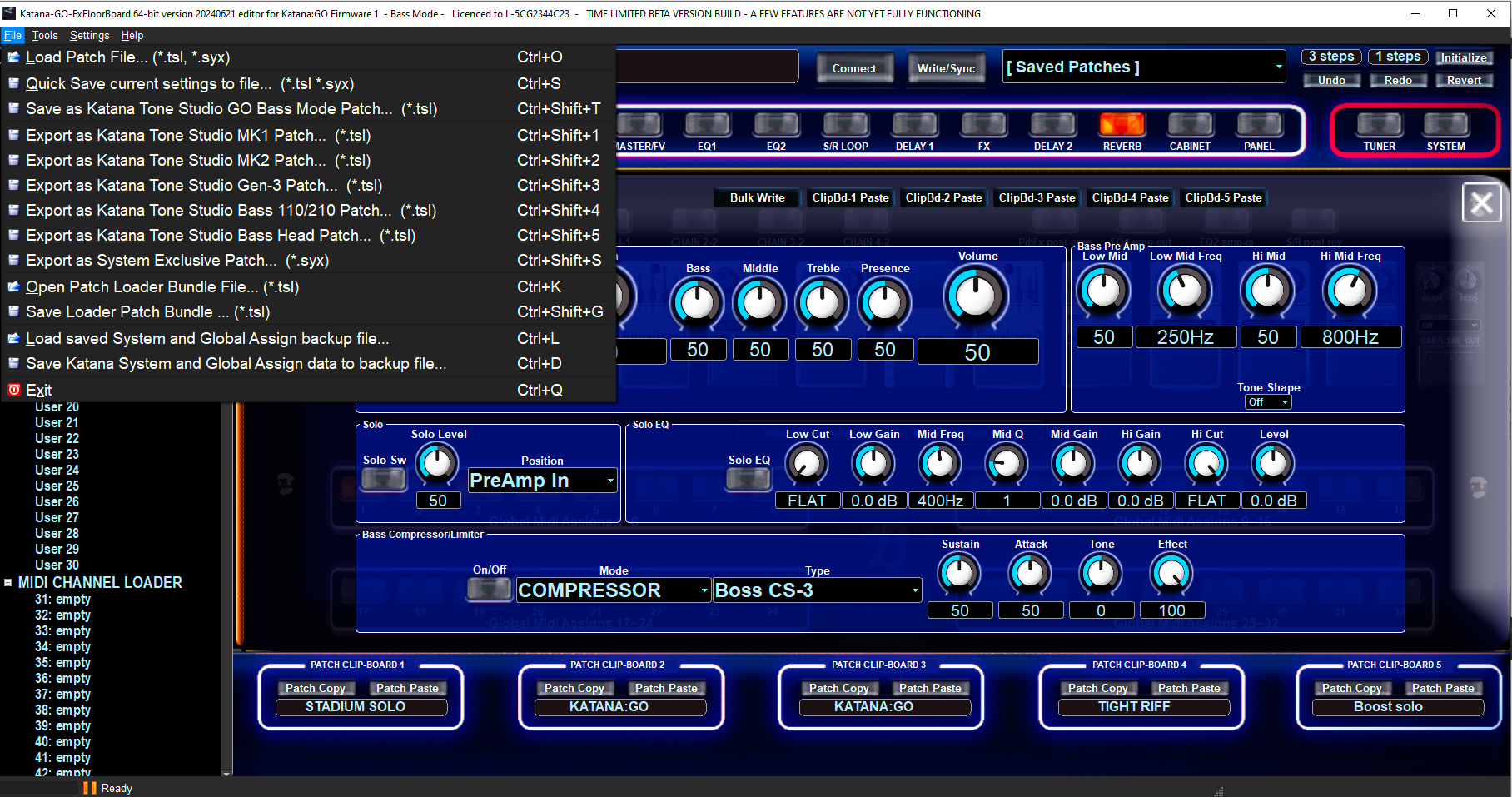Click the compressor Sustain knob

tap(959, 573)
